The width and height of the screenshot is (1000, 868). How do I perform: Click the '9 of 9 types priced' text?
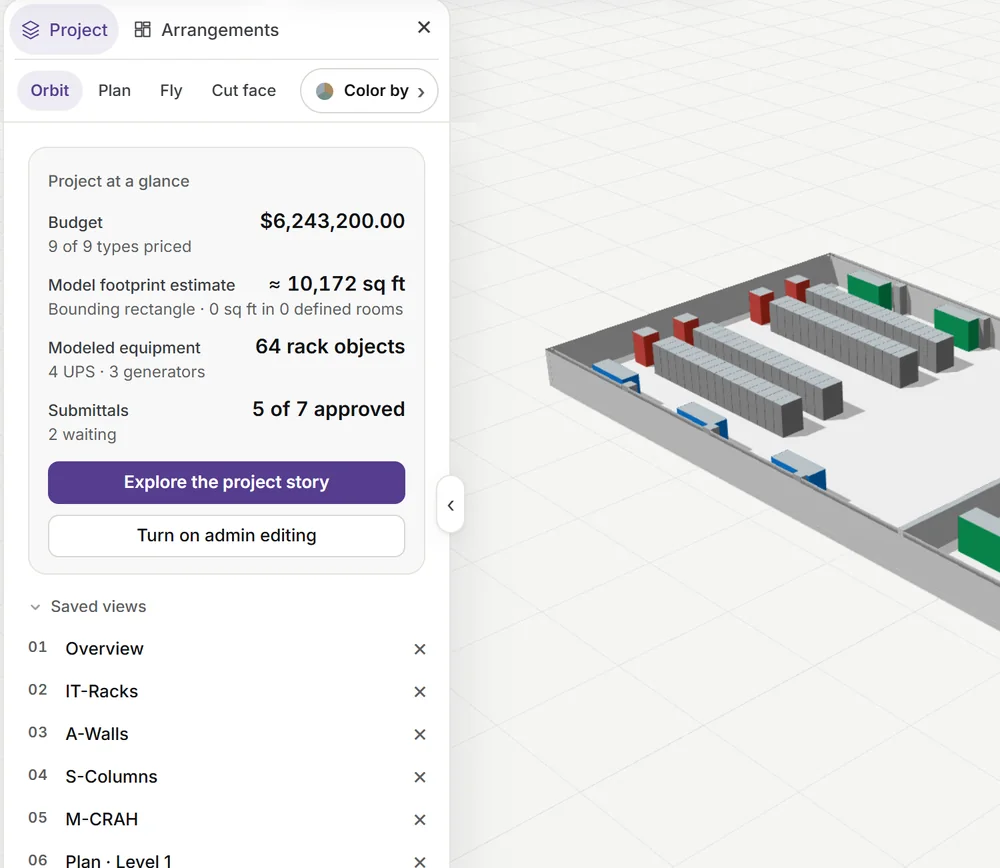pyautogui.click(x=120, y=247)
